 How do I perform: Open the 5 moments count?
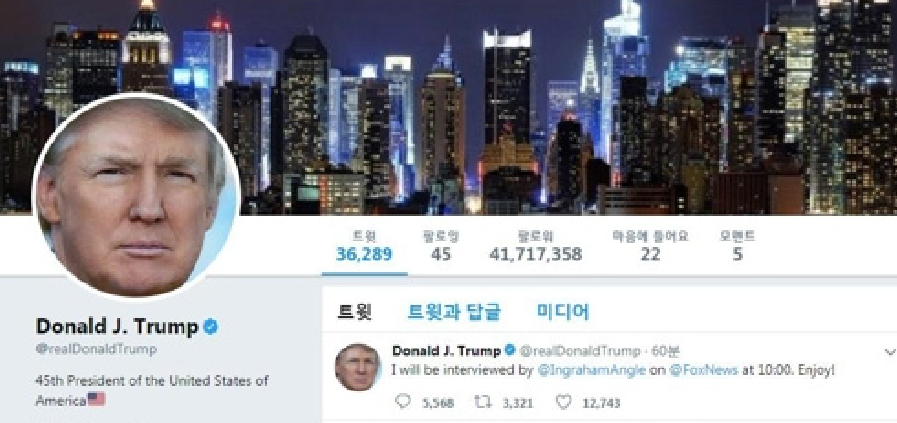(737, 246)
